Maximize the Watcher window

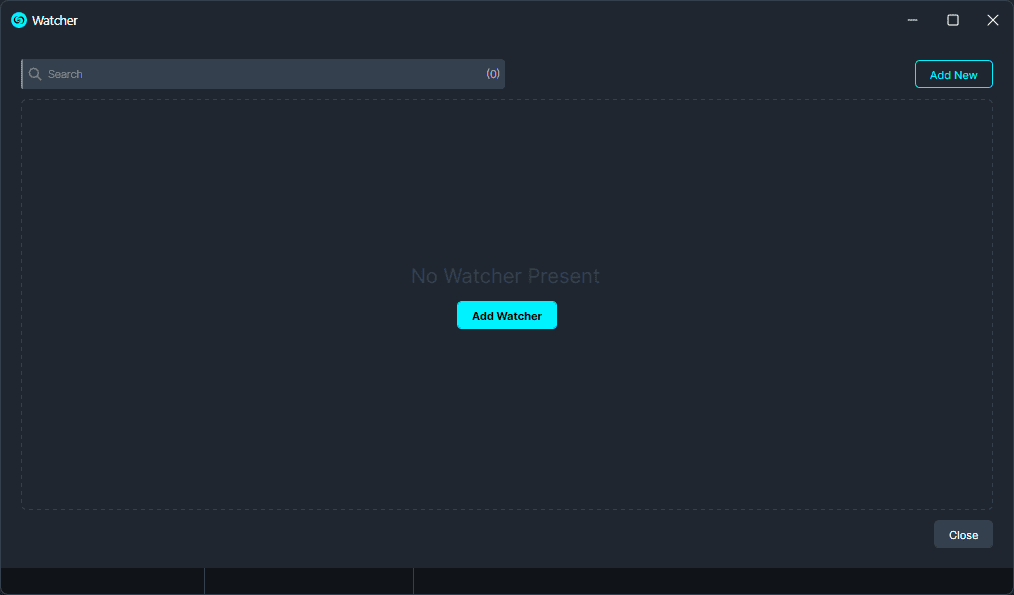click(x=953, y=20)
